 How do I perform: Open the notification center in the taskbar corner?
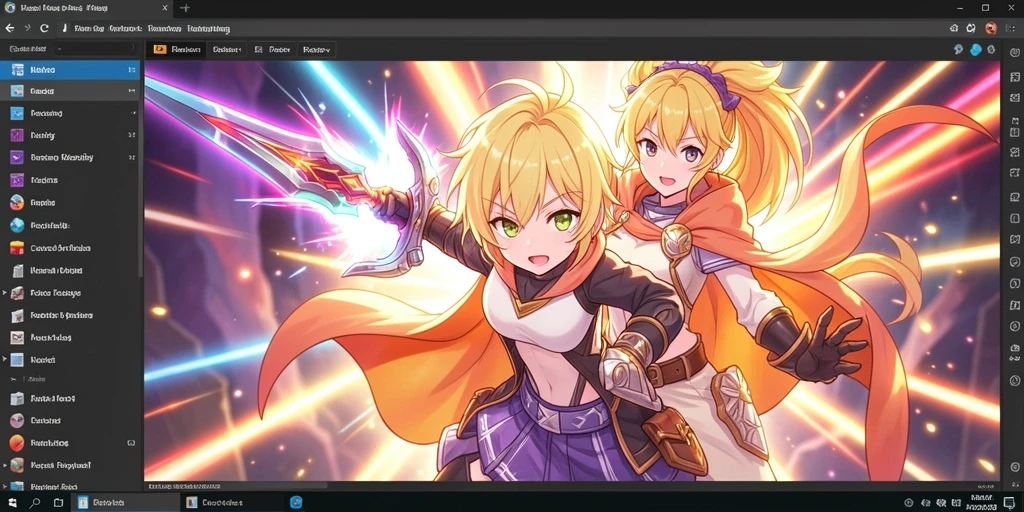(x=1009, y=502)
